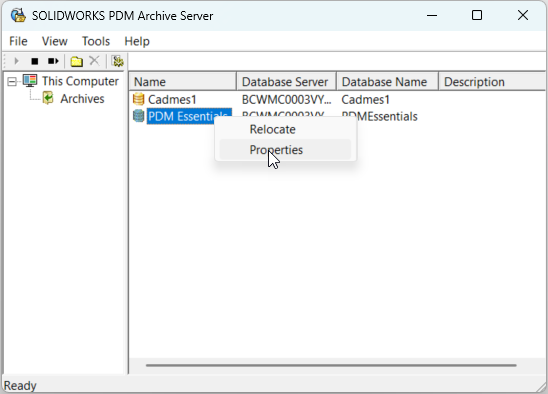Click the SOLIDWORKS PDM title bar app icon
548x394 pixels.
point(18,15)
